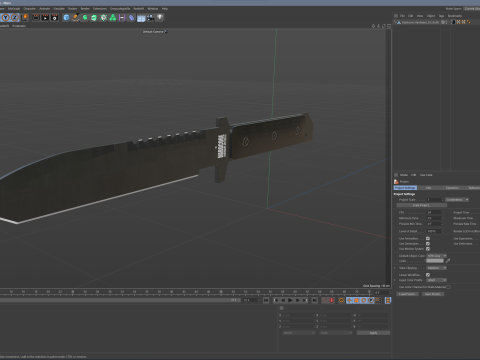Step to next frame
Screen dimensions: 480x360
coord(298,300)
